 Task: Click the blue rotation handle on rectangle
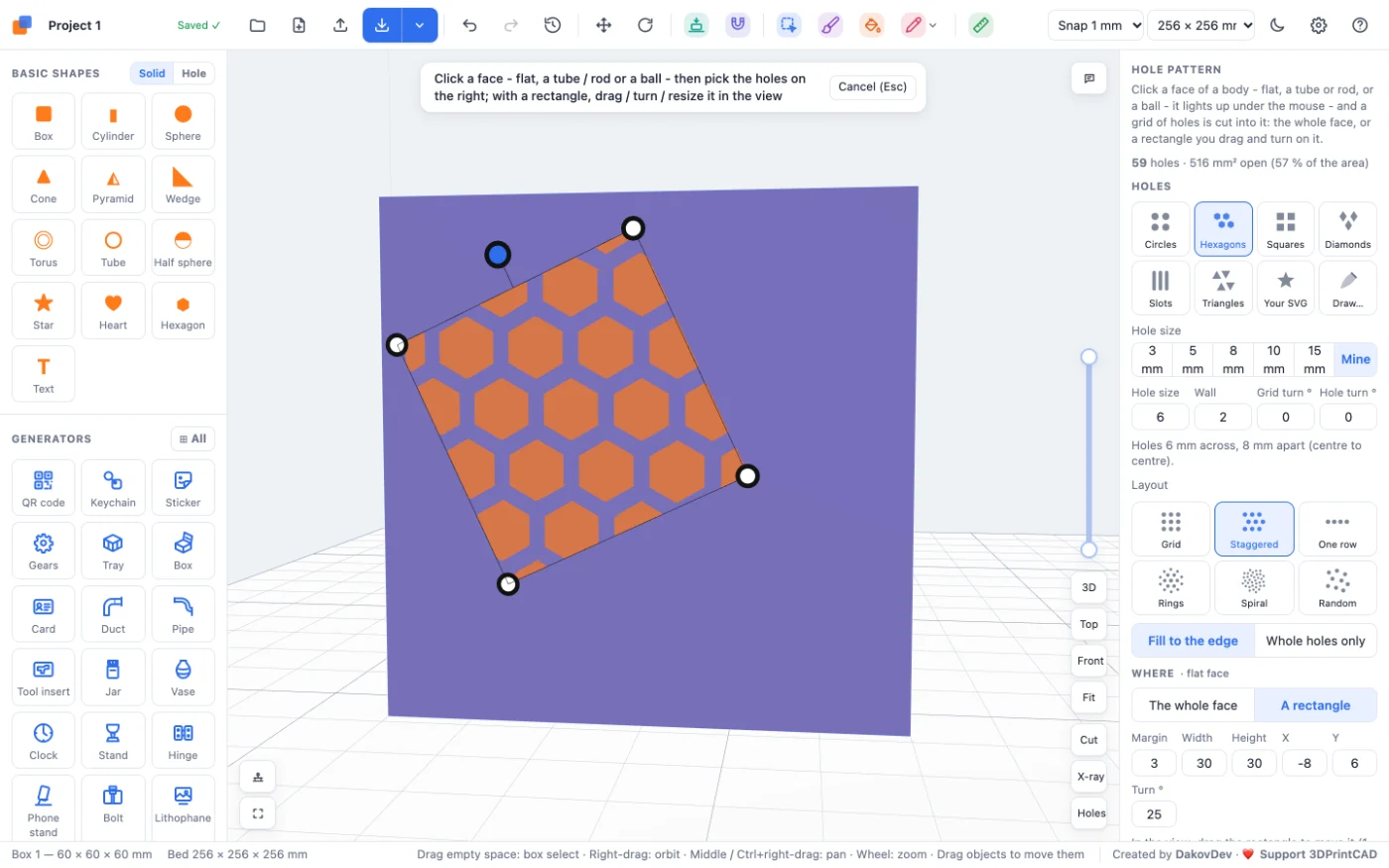pos(498,255)
